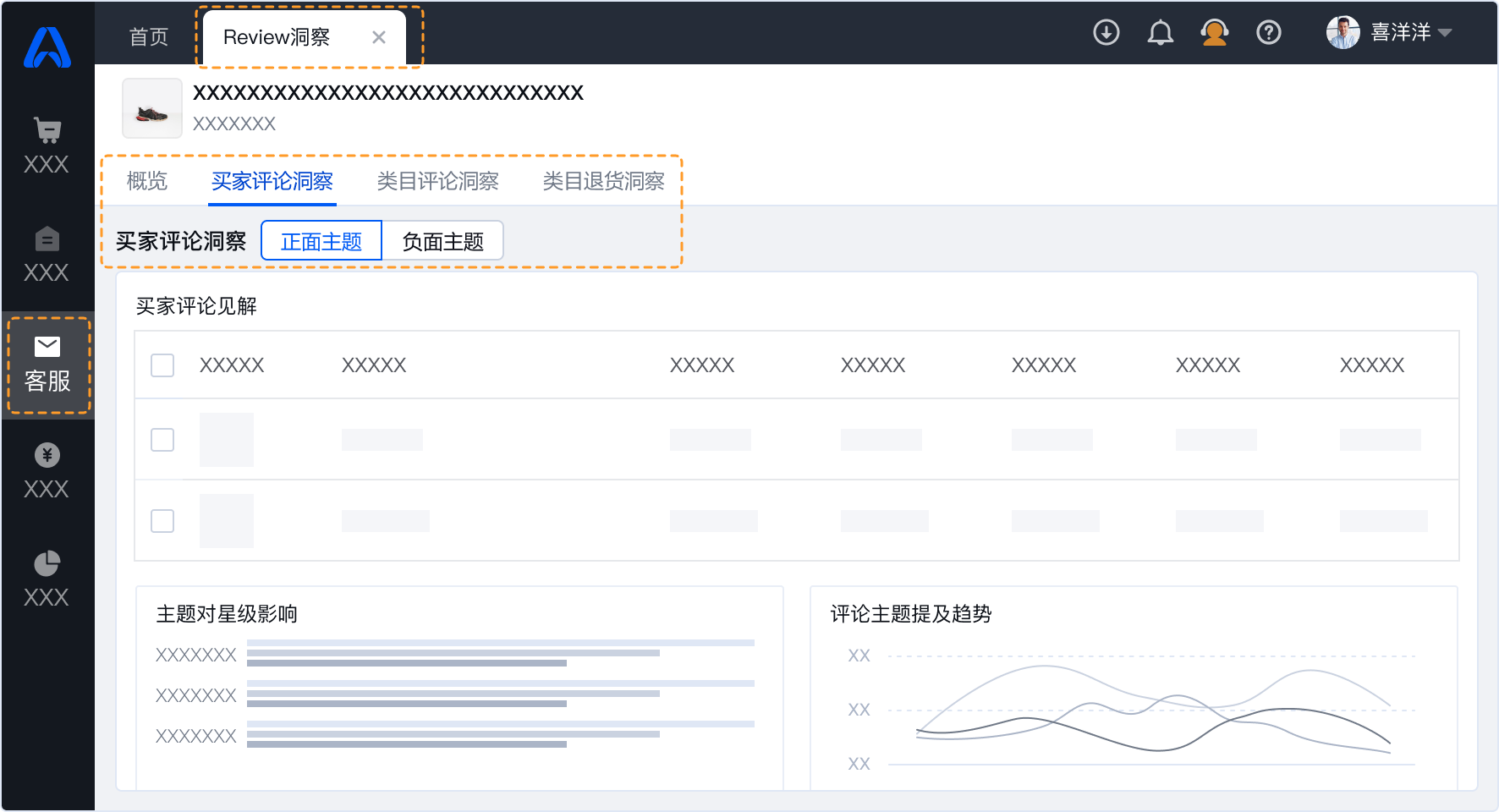The height and width of the screenshot is (812, 1499).
Task: Select the 类目评论洞察 section
Action: (x=437, y=181)
